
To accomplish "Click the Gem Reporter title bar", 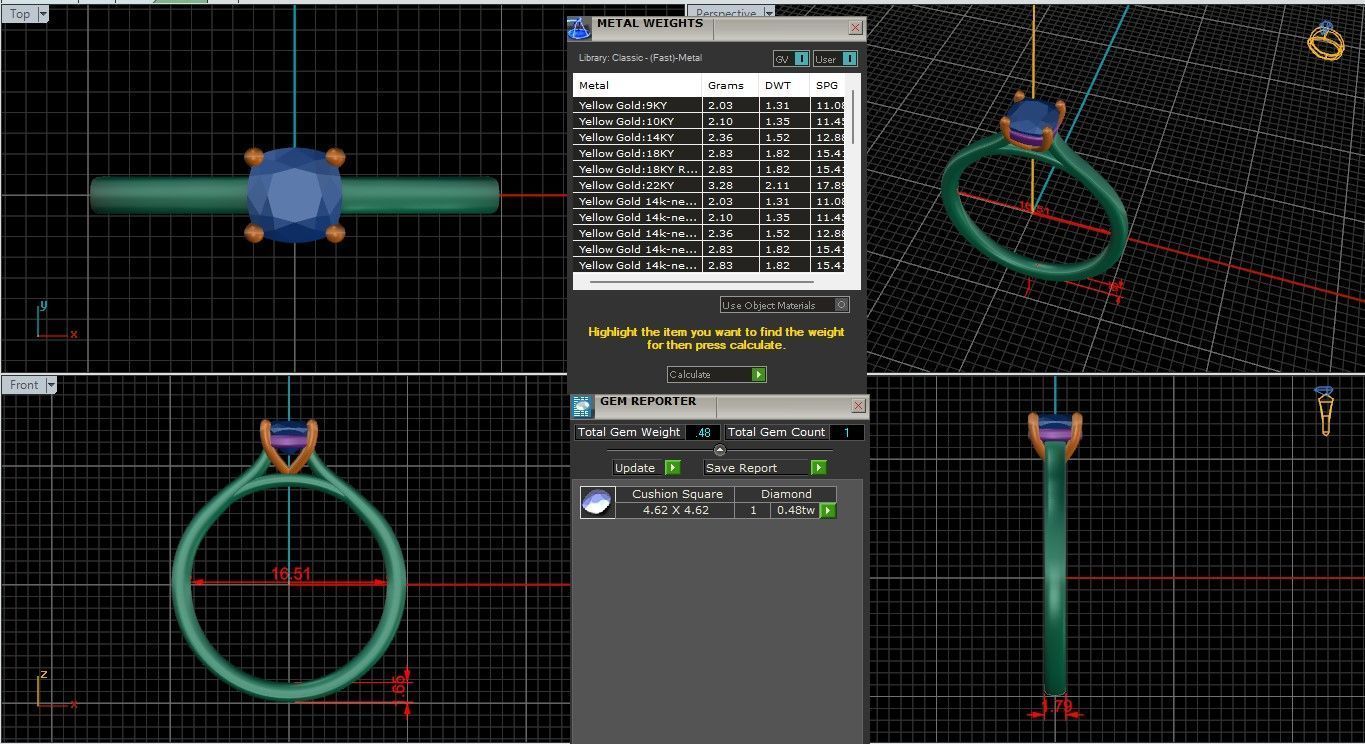I will coord(718,405).
